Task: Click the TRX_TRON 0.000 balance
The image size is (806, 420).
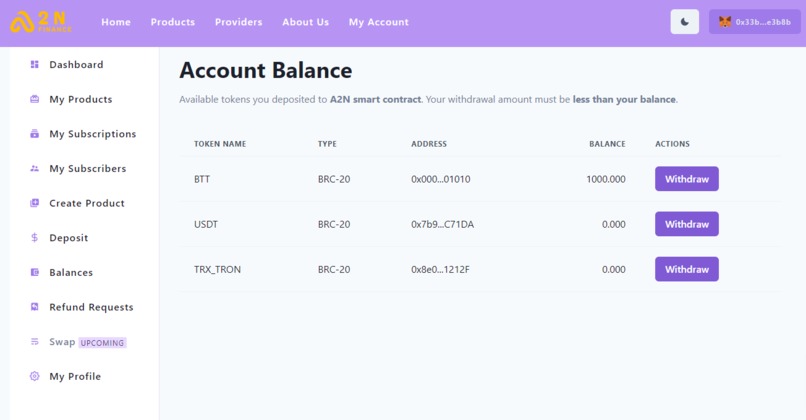Action: pyautogui.click(x=614, y=269)
